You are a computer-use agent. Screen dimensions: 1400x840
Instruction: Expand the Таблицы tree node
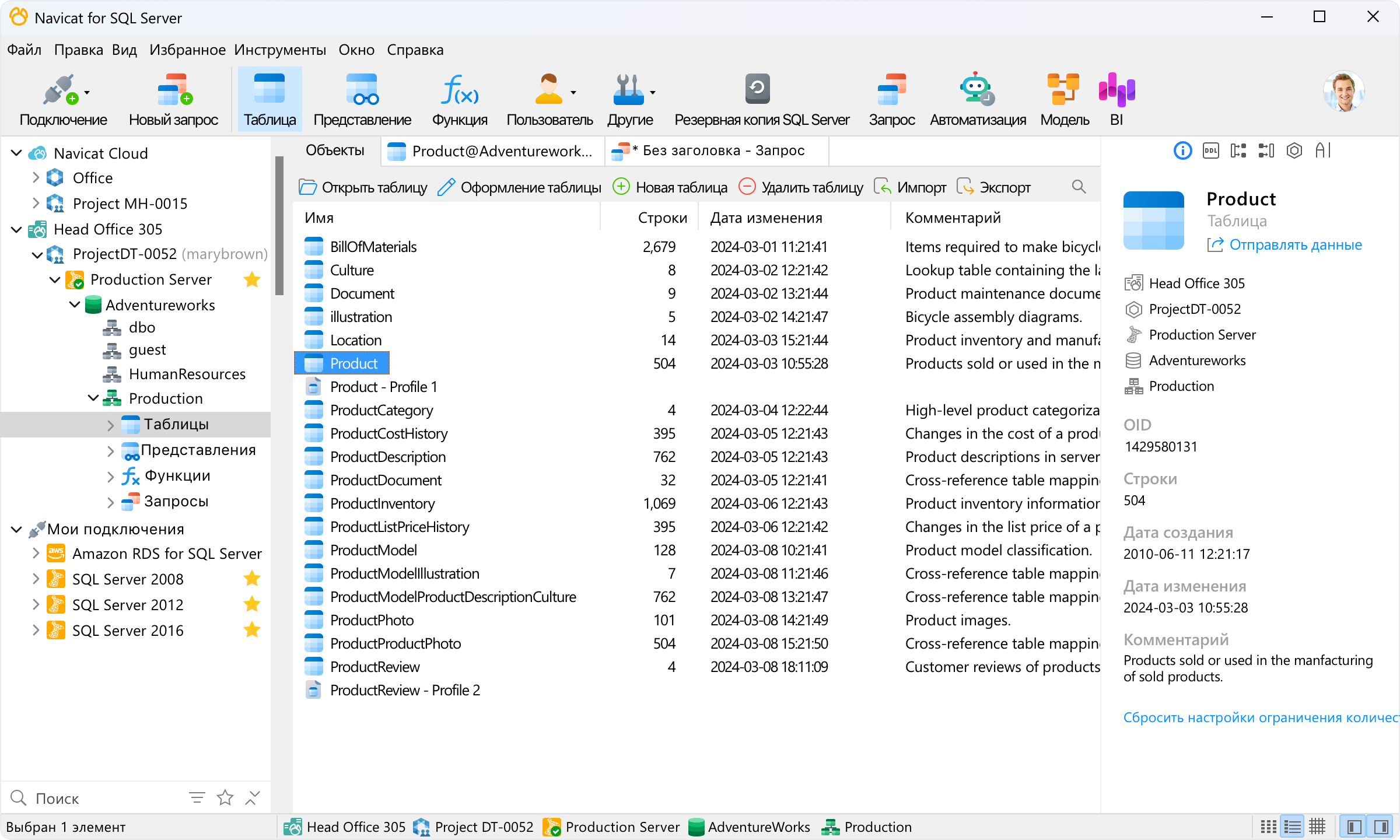click(110, 425)
